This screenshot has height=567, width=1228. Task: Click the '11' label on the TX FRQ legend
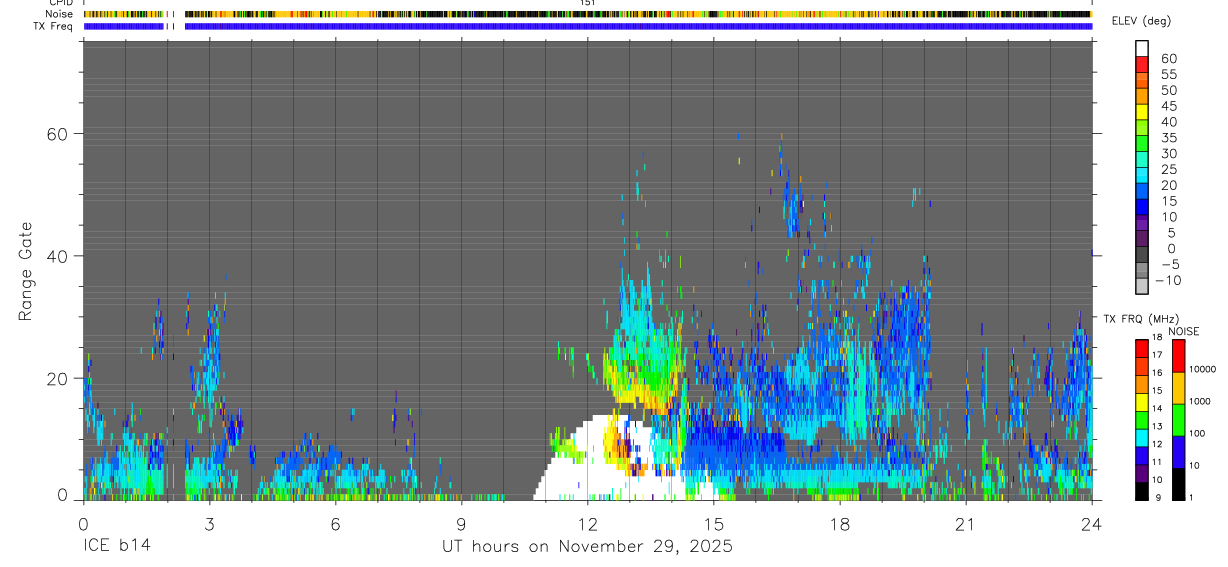pos(1157,462)
